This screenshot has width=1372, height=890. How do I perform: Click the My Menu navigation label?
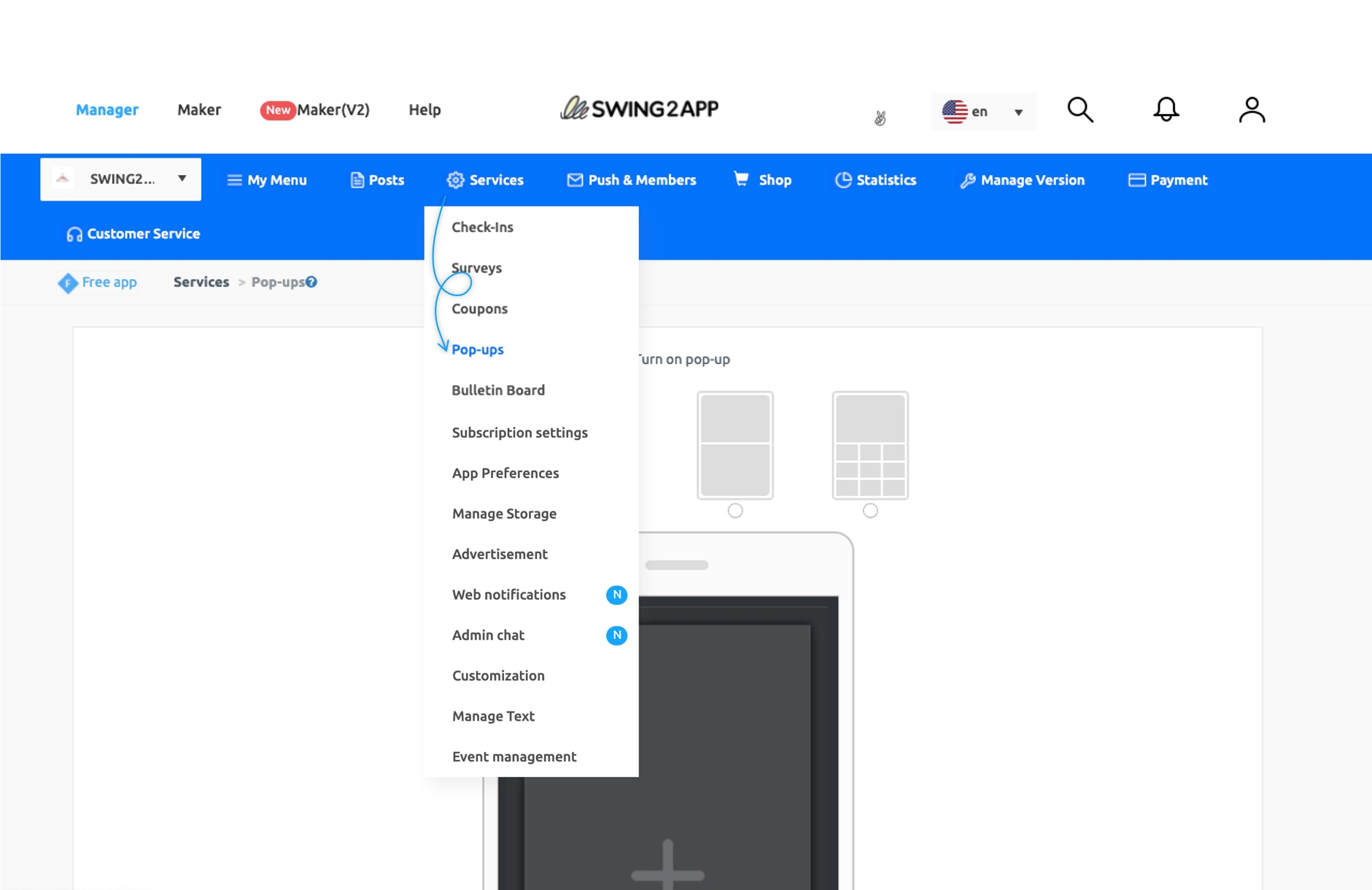[277, 180]
